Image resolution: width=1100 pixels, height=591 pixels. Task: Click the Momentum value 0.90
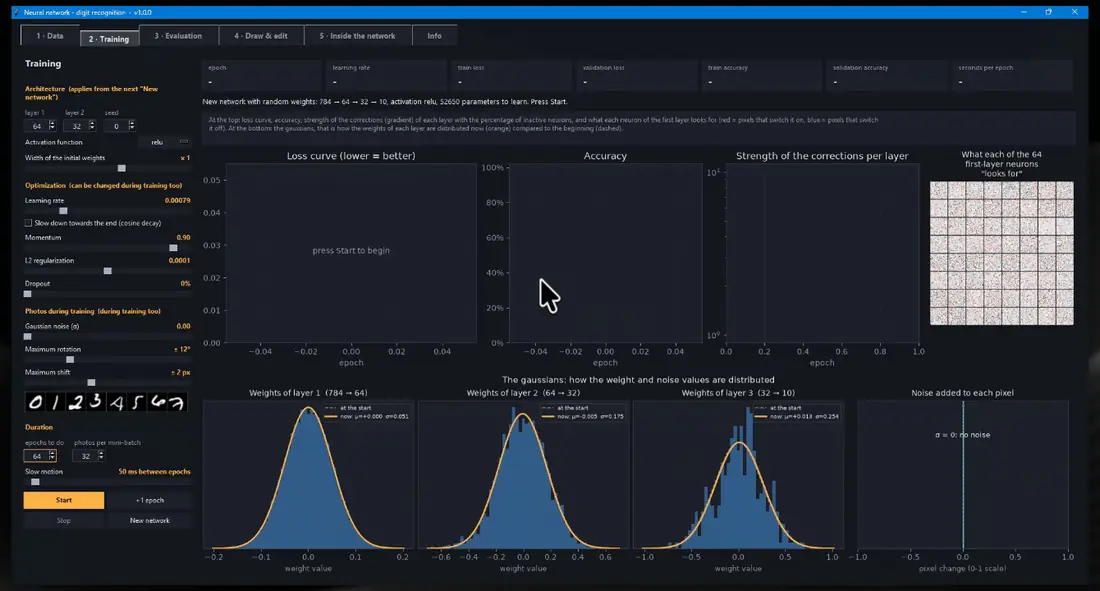click(183, 237)
